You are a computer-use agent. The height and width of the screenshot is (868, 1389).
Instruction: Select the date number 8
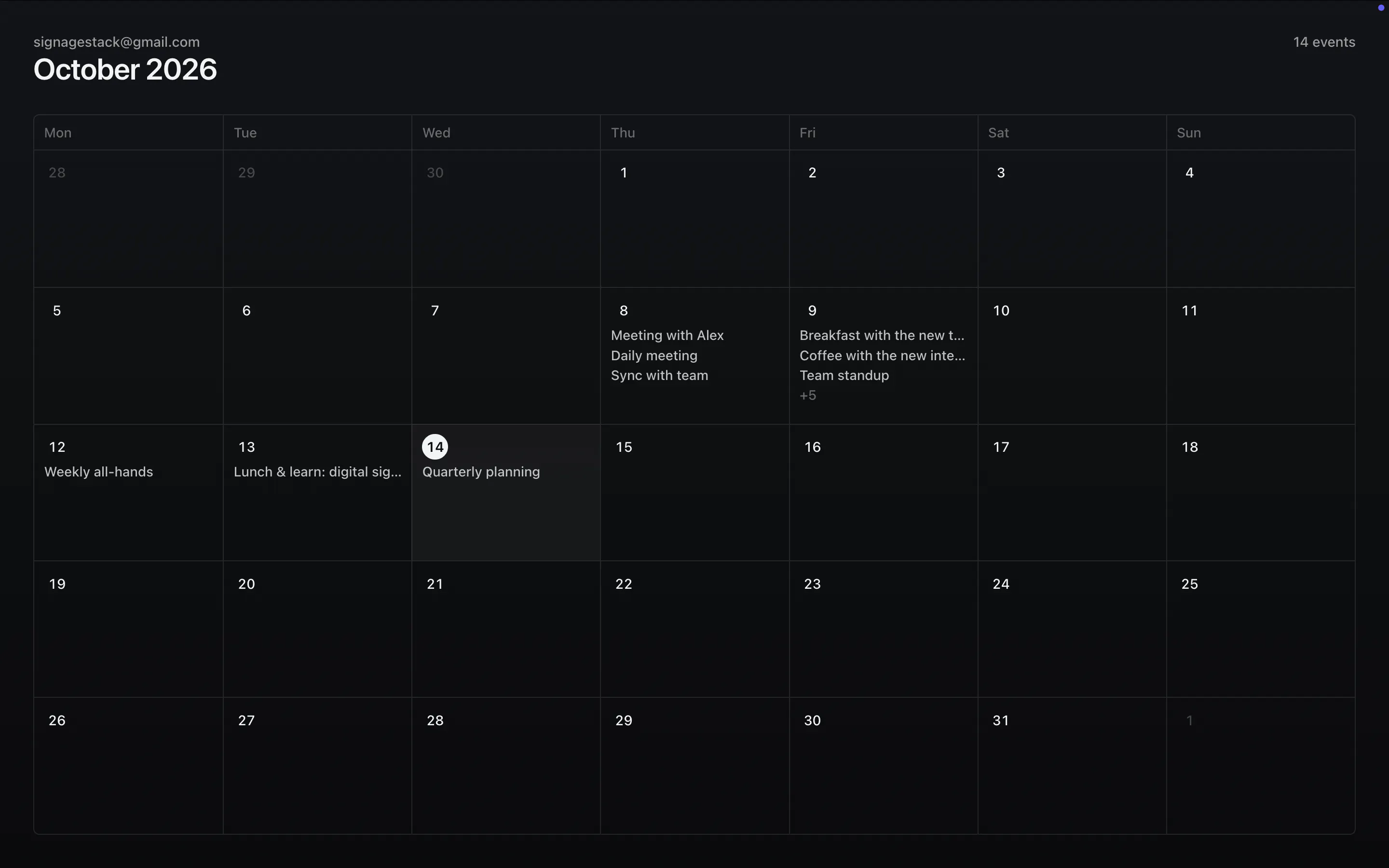[623, 311]
